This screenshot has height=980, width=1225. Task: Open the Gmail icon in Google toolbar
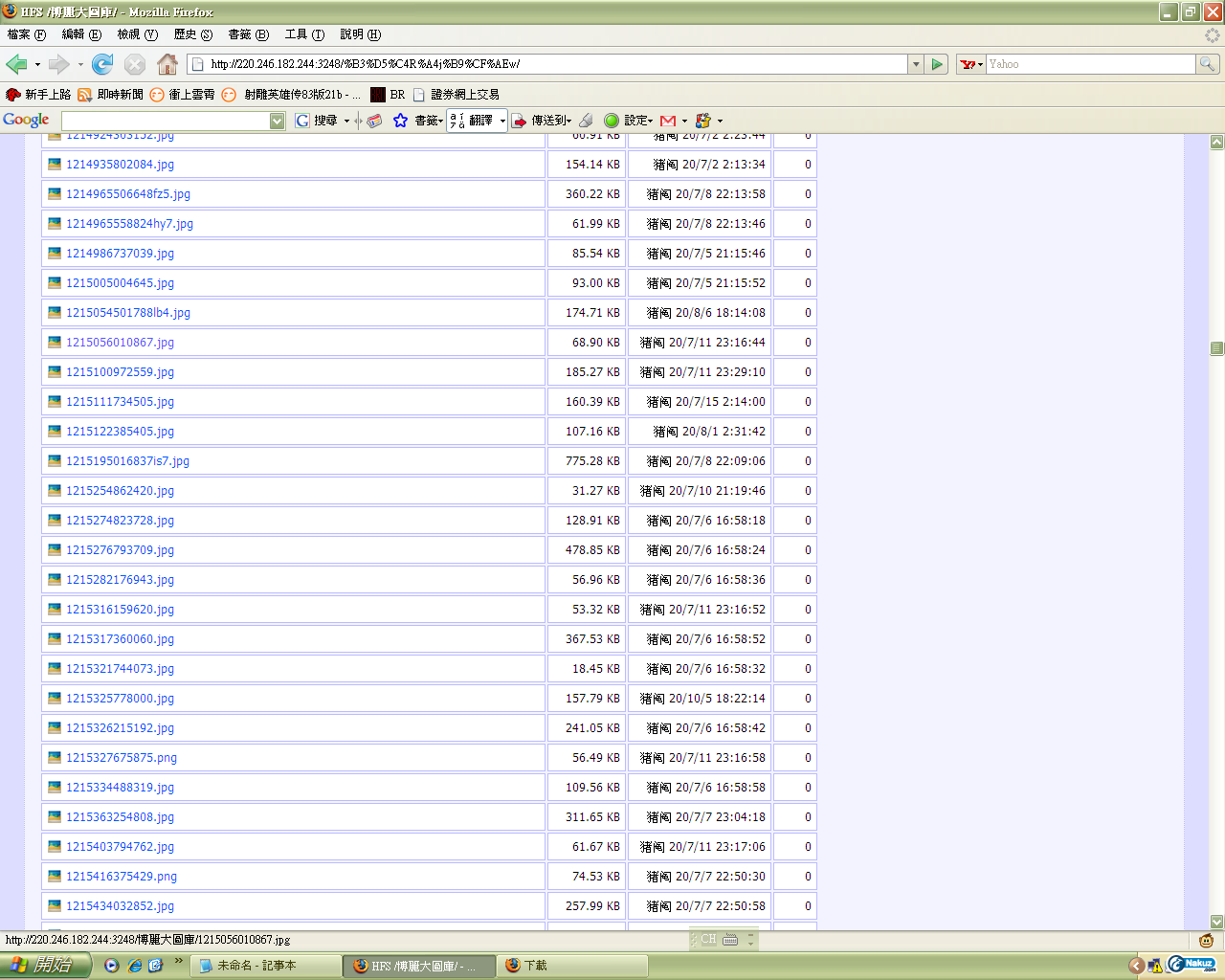click(668, 121)
